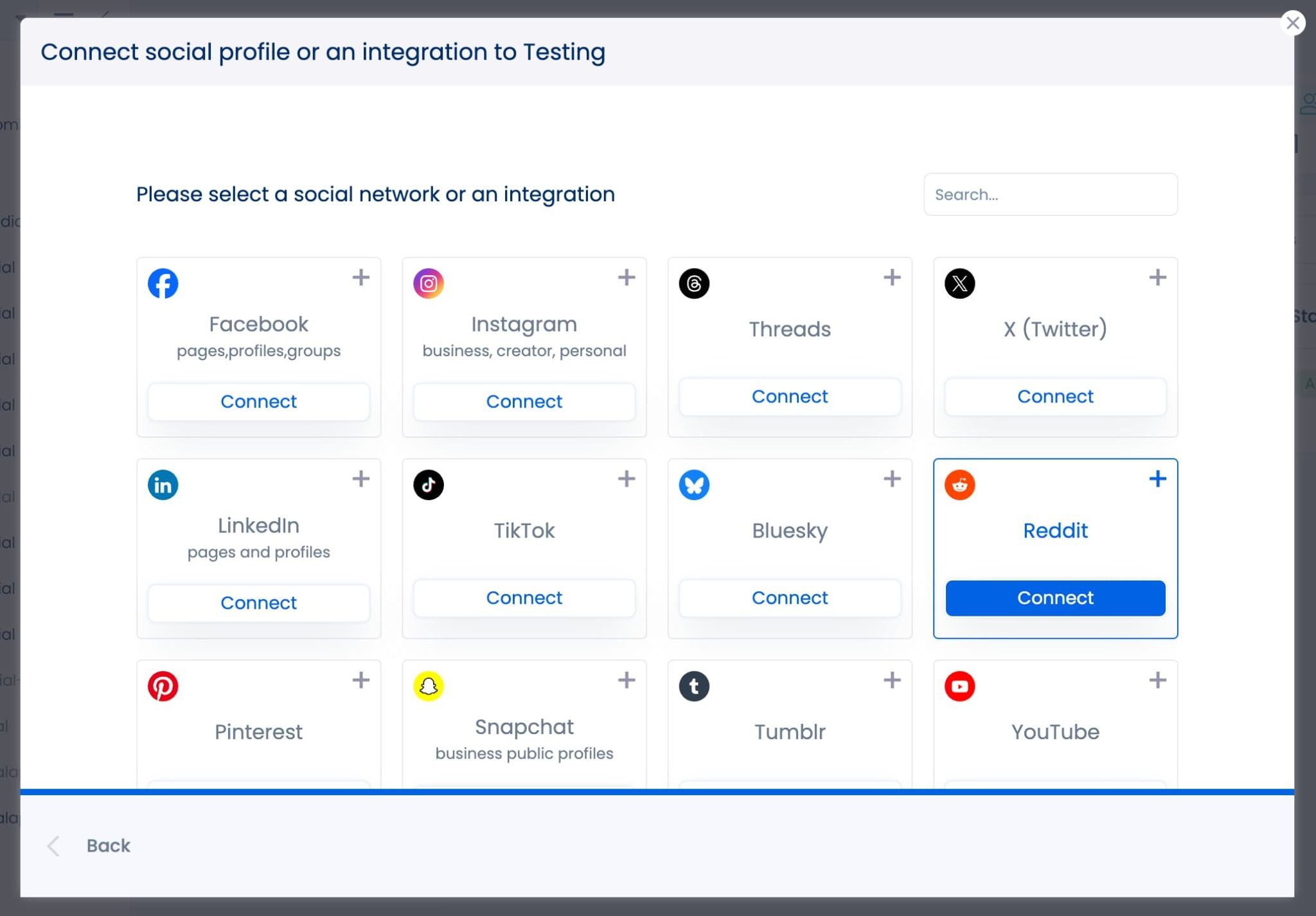Expand the plus on the Reddit card

(x=1157, y=478)
